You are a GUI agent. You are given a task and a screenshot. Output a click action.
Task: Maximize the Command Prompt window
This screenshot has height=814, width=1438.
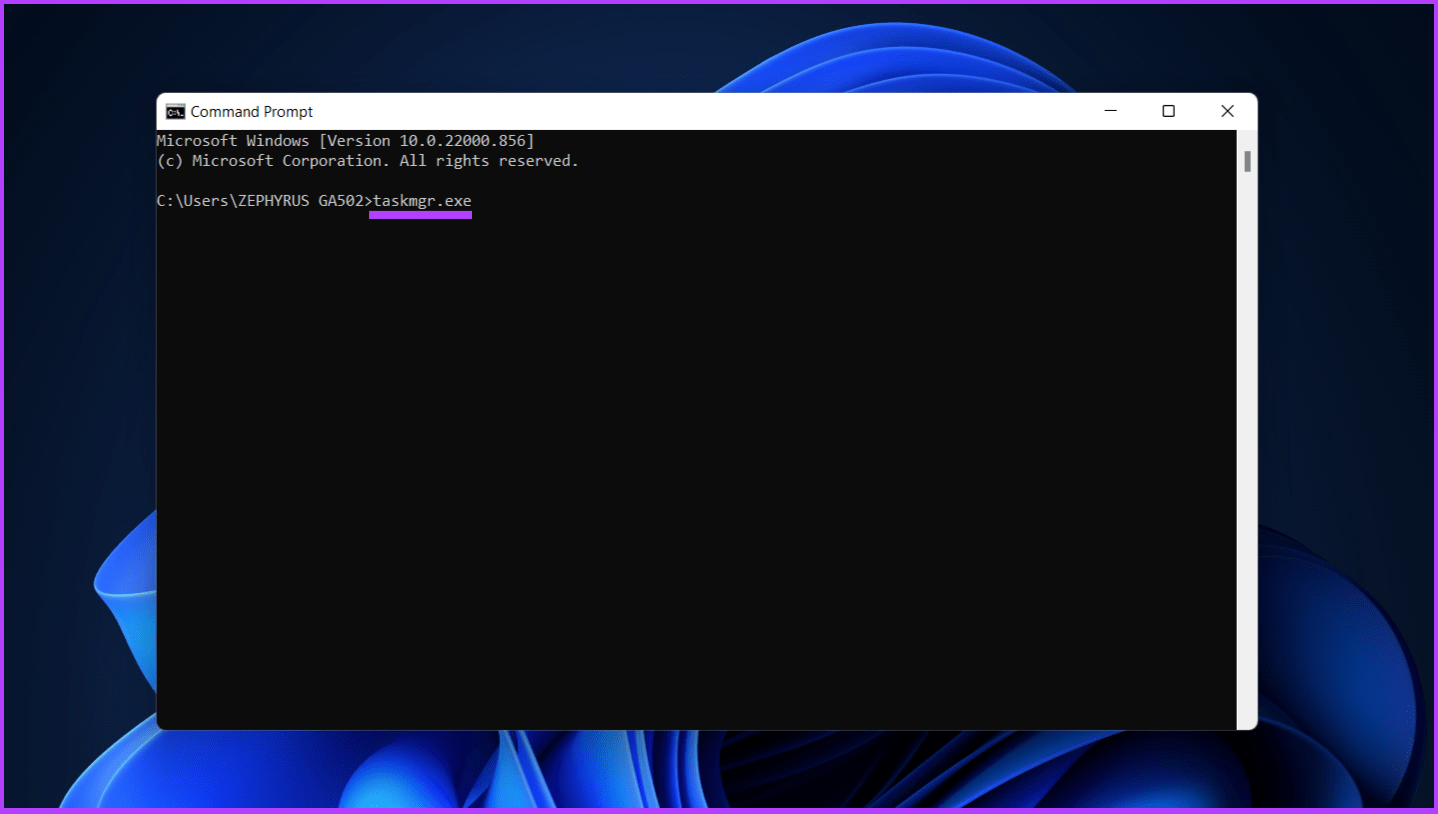(x=1168, y=111)
